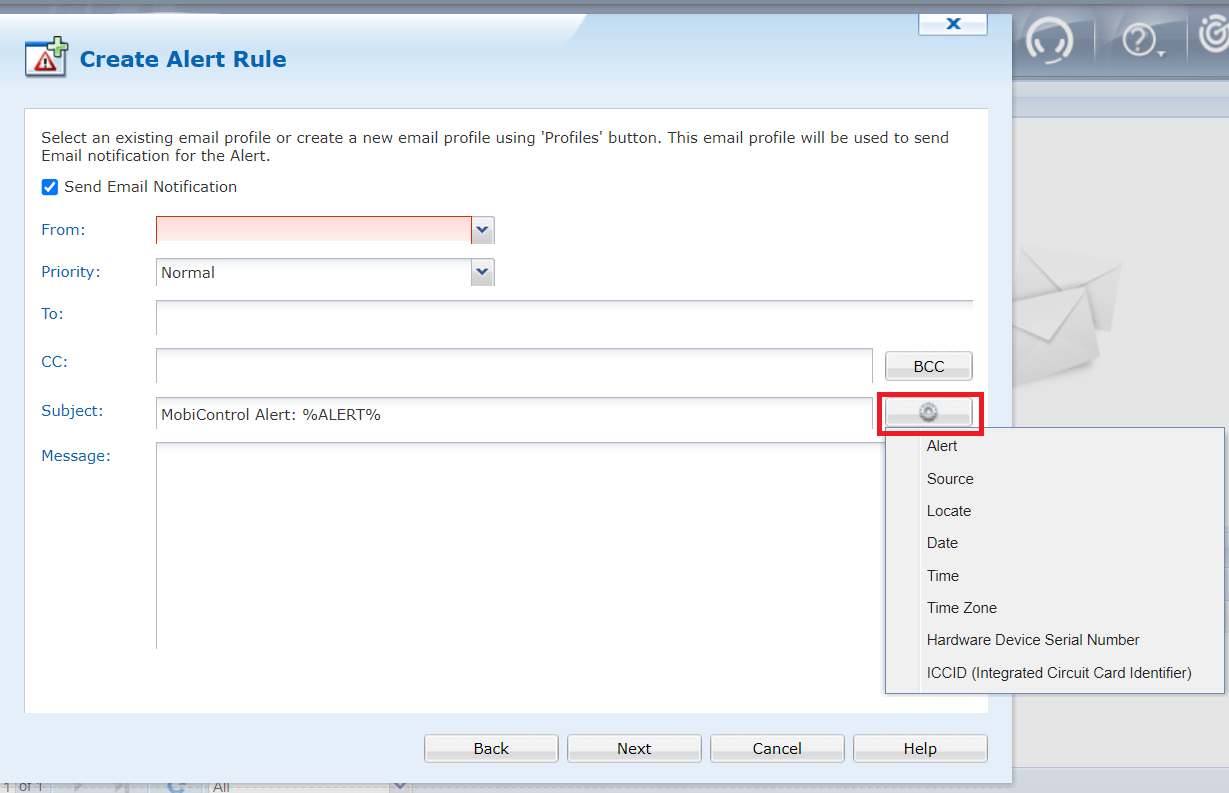Expand the From email profile dropdown
The width and height of the screenshot is (1229, 793).
tap(483, 230)
